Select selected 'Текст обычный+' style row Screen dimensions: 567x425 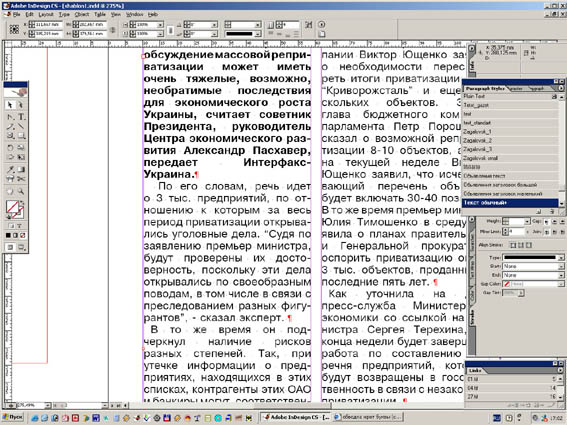coord(510,203)
